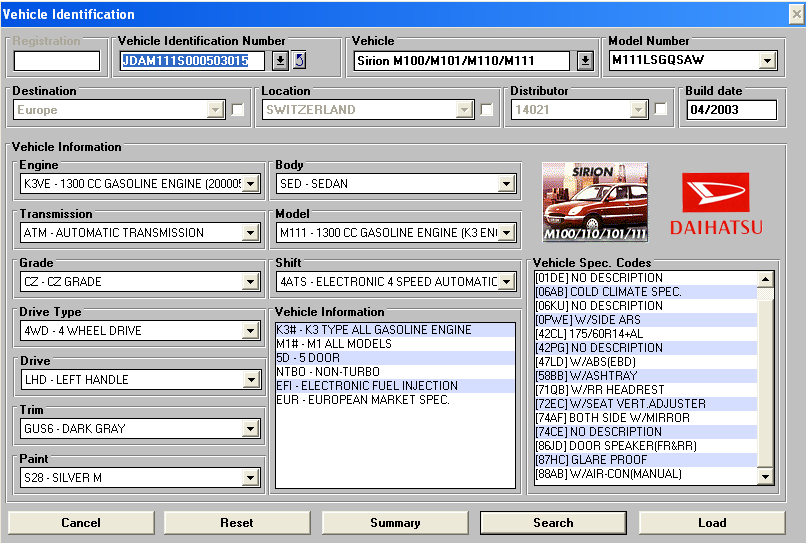The height and width of the screenshot is (543, 806).
Task: Close the Vehicle Identification window
Action: tap(795, 13)
